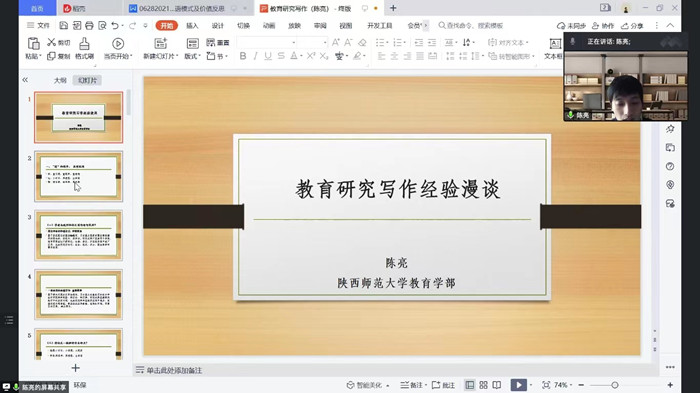This screenshot has height=393, width=700.
Task: Align text right in paragraph group
Action: click(x=407, y=56)
